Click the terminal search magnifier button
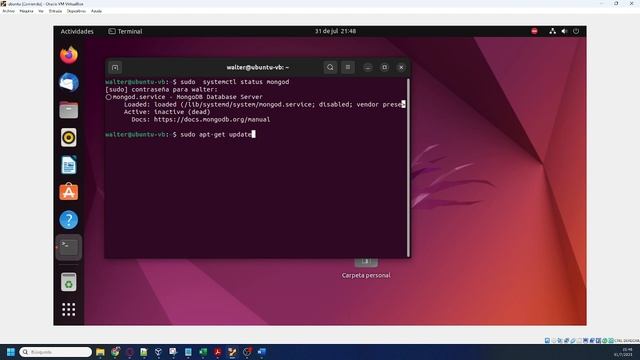The width and height of the screenshot is (640, 360). [x=330, y=67]
